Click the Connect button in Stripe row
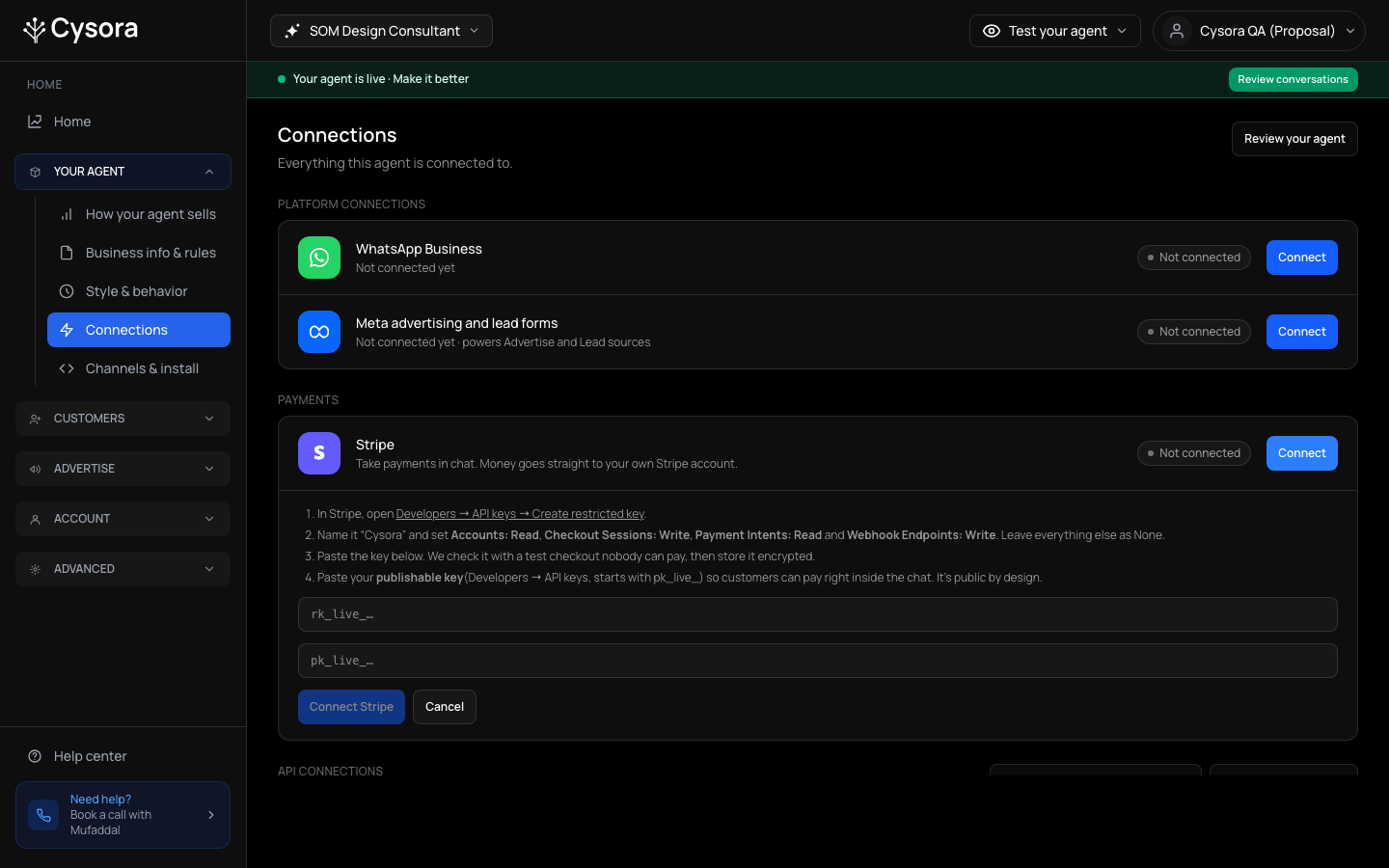The width and height of the screenshot is (1389, 868). click(x=1301, y=453)
